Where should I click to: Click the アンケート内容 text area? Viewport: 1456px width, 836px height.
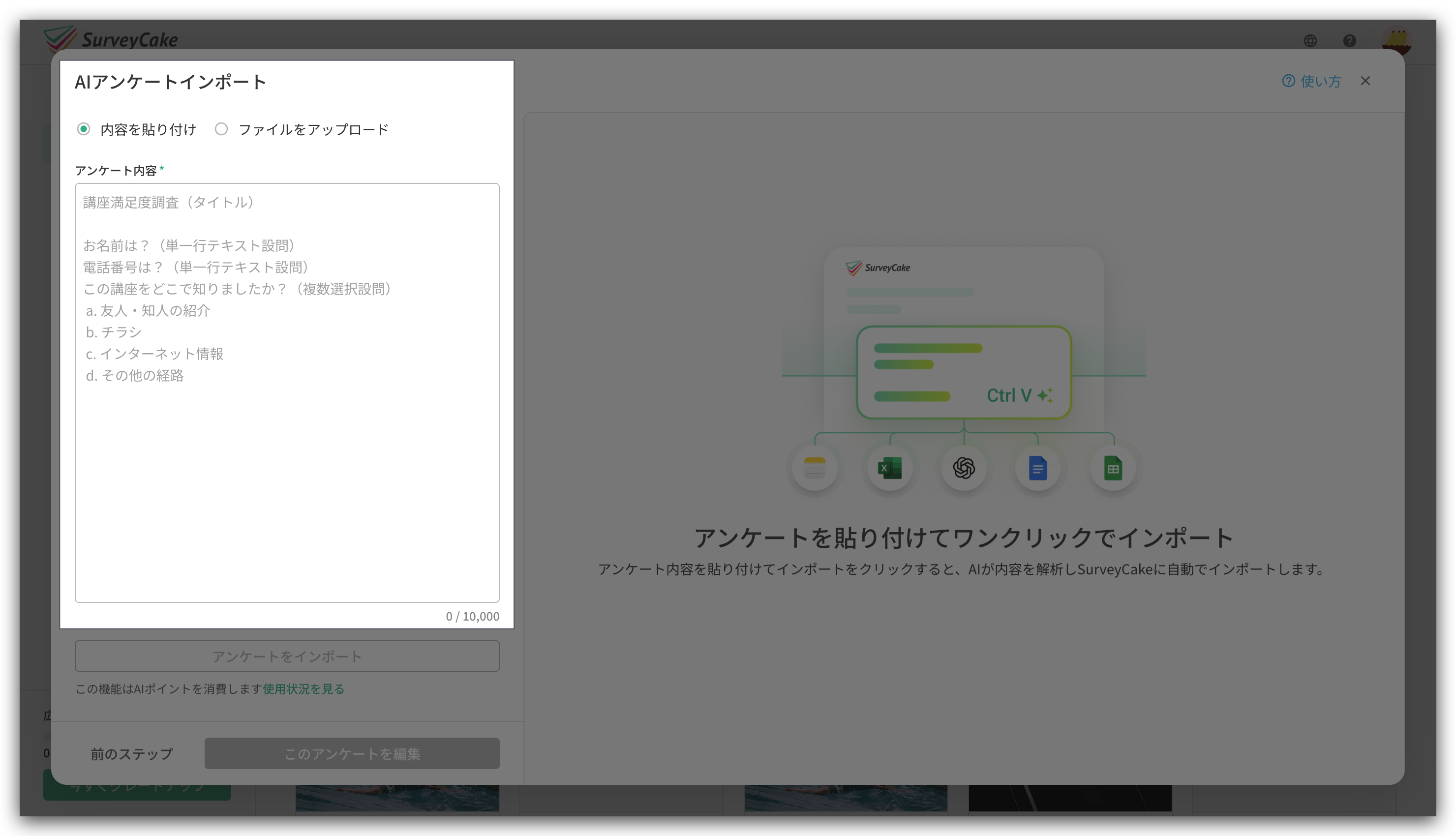(287, 393)
